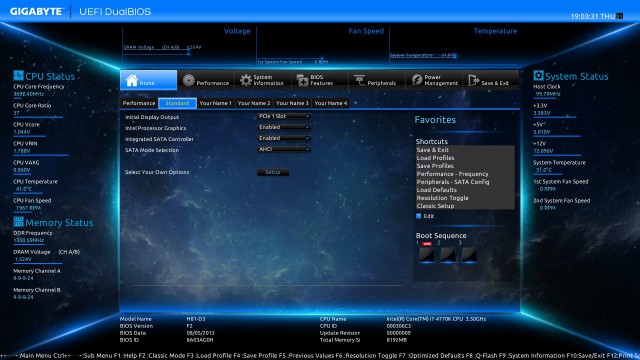Screen dimensions: 640x360
Task: Click Setup button for own options
Action: [273, 172]
